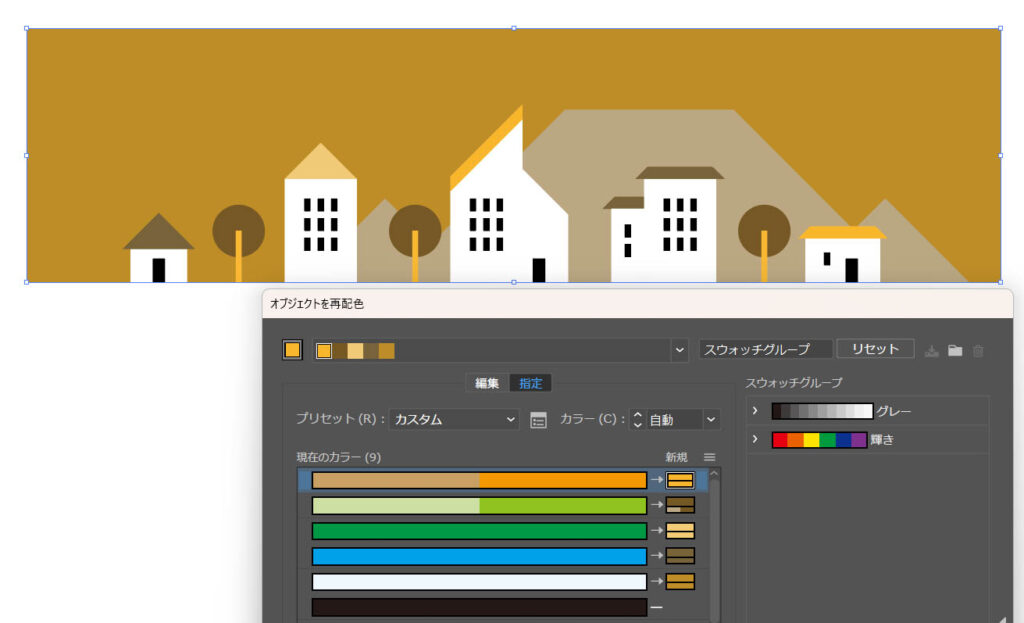This screenshot has height=623, width=1024.
Task: Toggle the dash on the black color row
Action: 657,607
